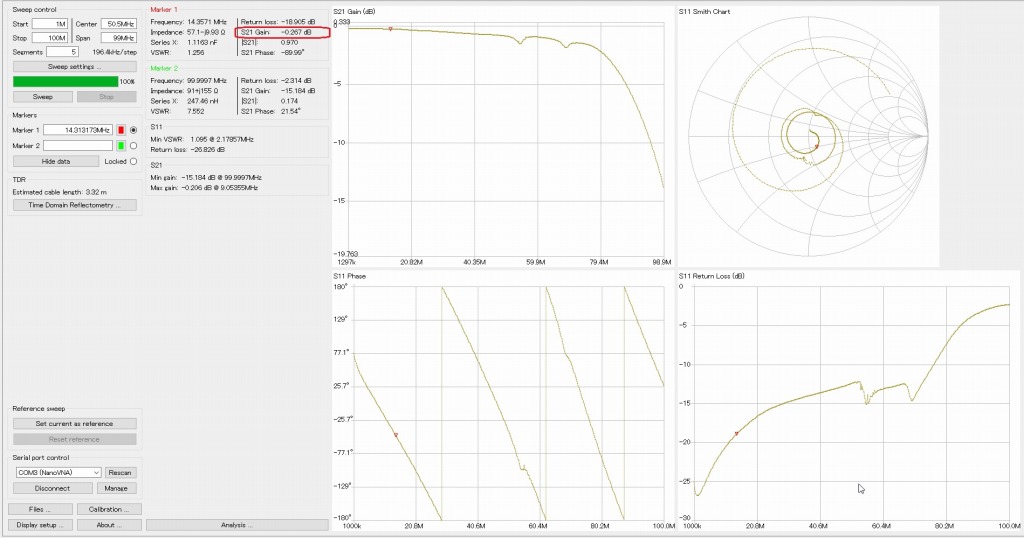This screenshot has width=1024, height=538.
Task: Click Marker 1 Frequency 14.3571 MHz value
Action: pyautogui.click(x=207, y=22)
